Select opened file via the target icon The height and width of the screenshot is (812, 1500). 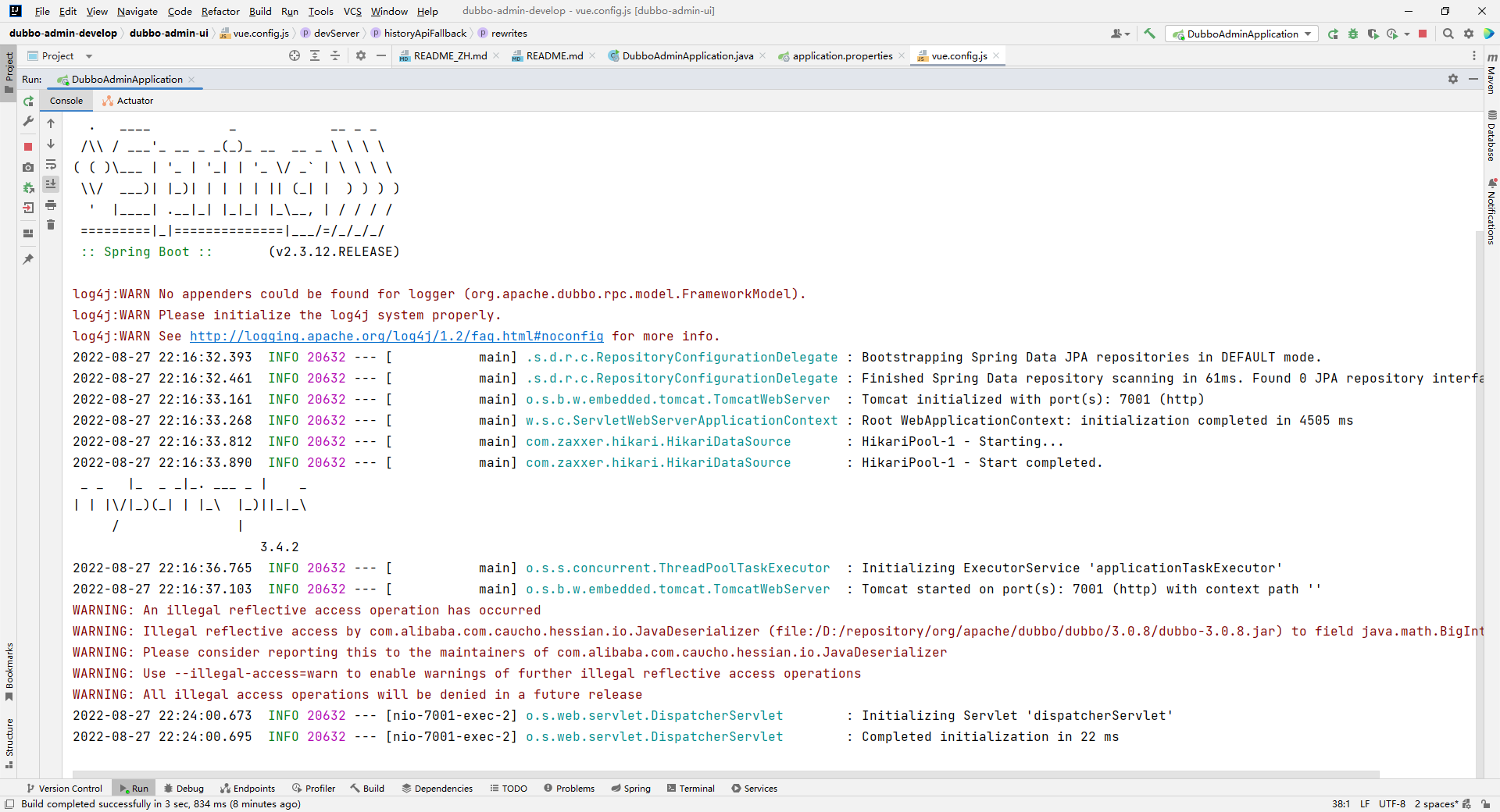[295, 55]
